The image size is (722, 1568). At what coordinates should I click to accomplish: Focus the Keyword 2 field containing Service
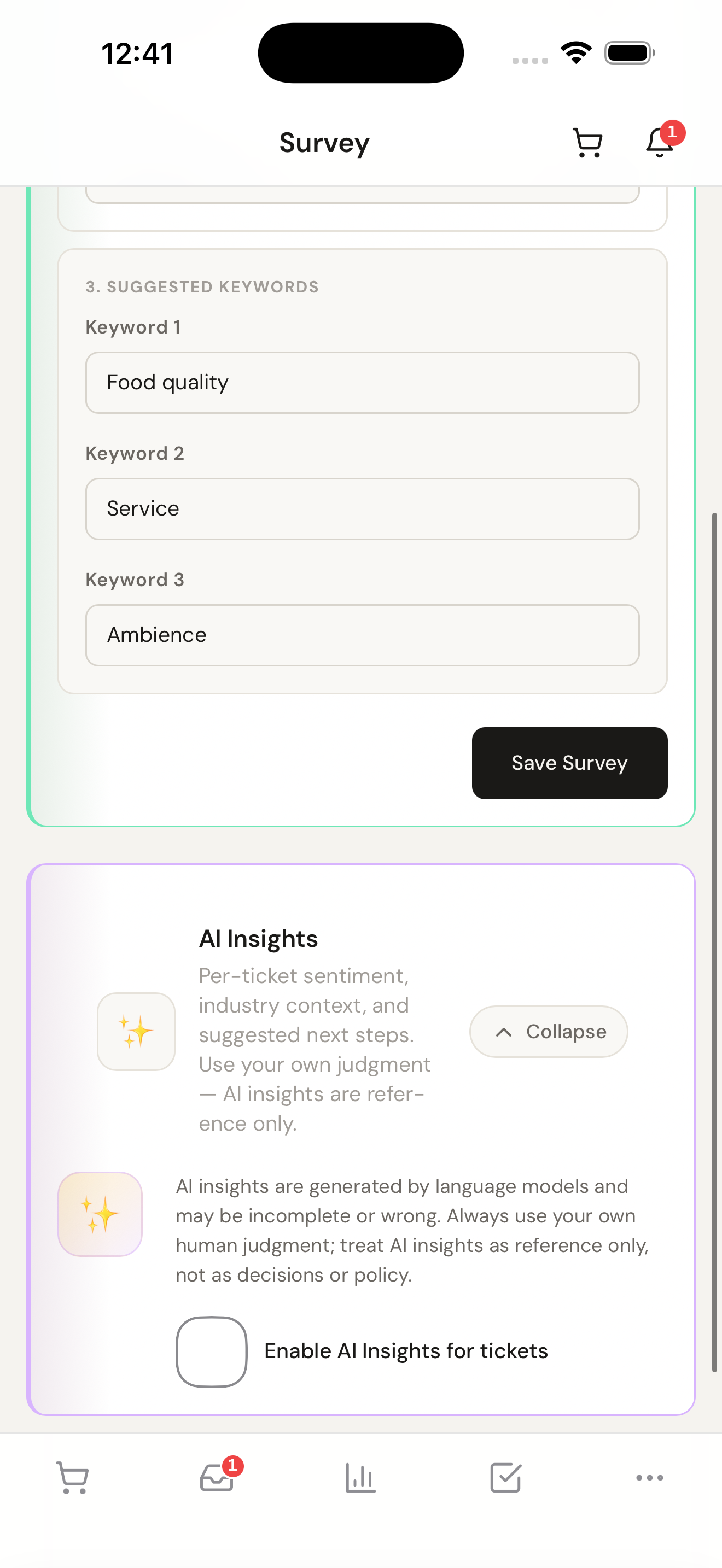pyautogui.click(x=362, y=509)
